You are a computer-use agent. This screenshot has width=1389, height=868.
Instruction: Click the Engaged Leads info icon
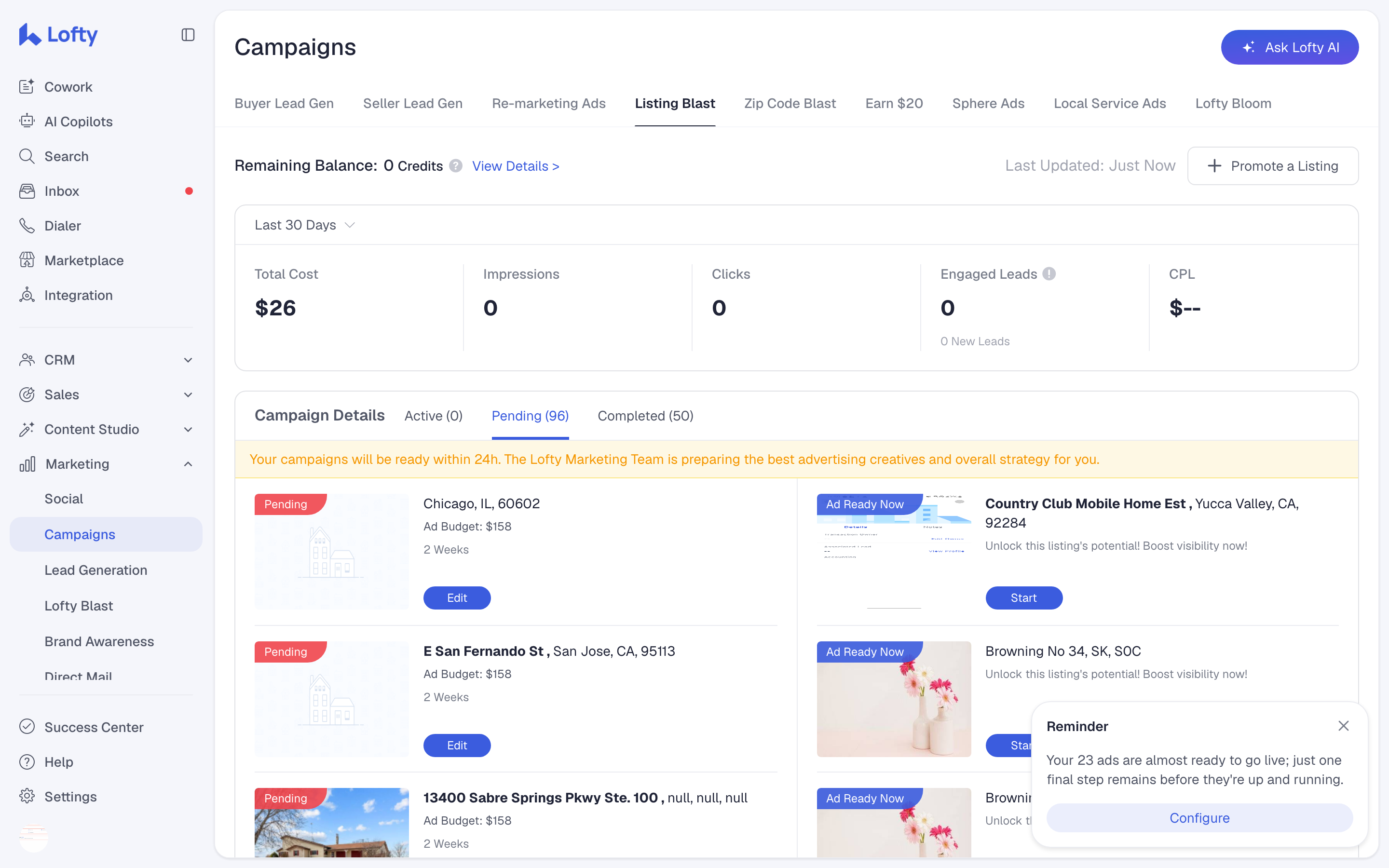pos(1049,274)
